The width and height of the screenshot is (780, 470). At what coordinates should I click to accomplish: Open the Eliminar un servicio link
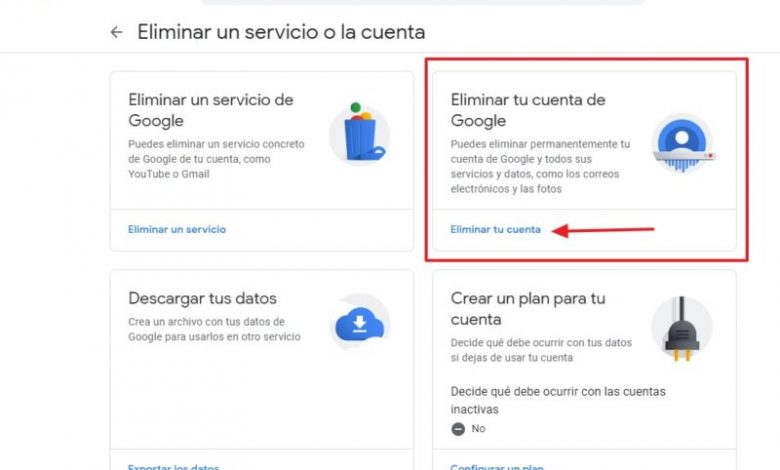point(177,229)
